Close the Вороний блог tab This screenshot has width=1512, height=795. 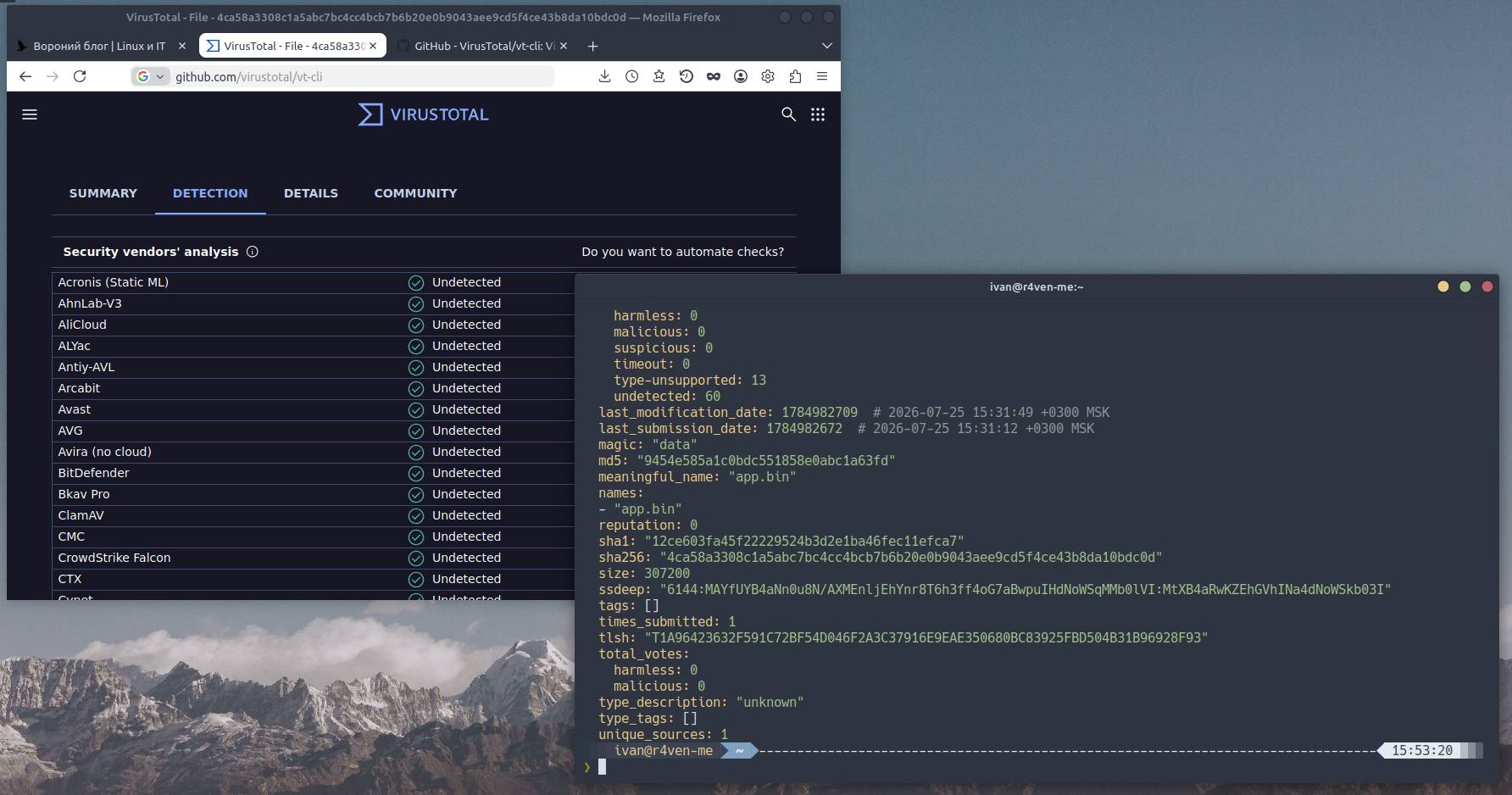point(181,46)
